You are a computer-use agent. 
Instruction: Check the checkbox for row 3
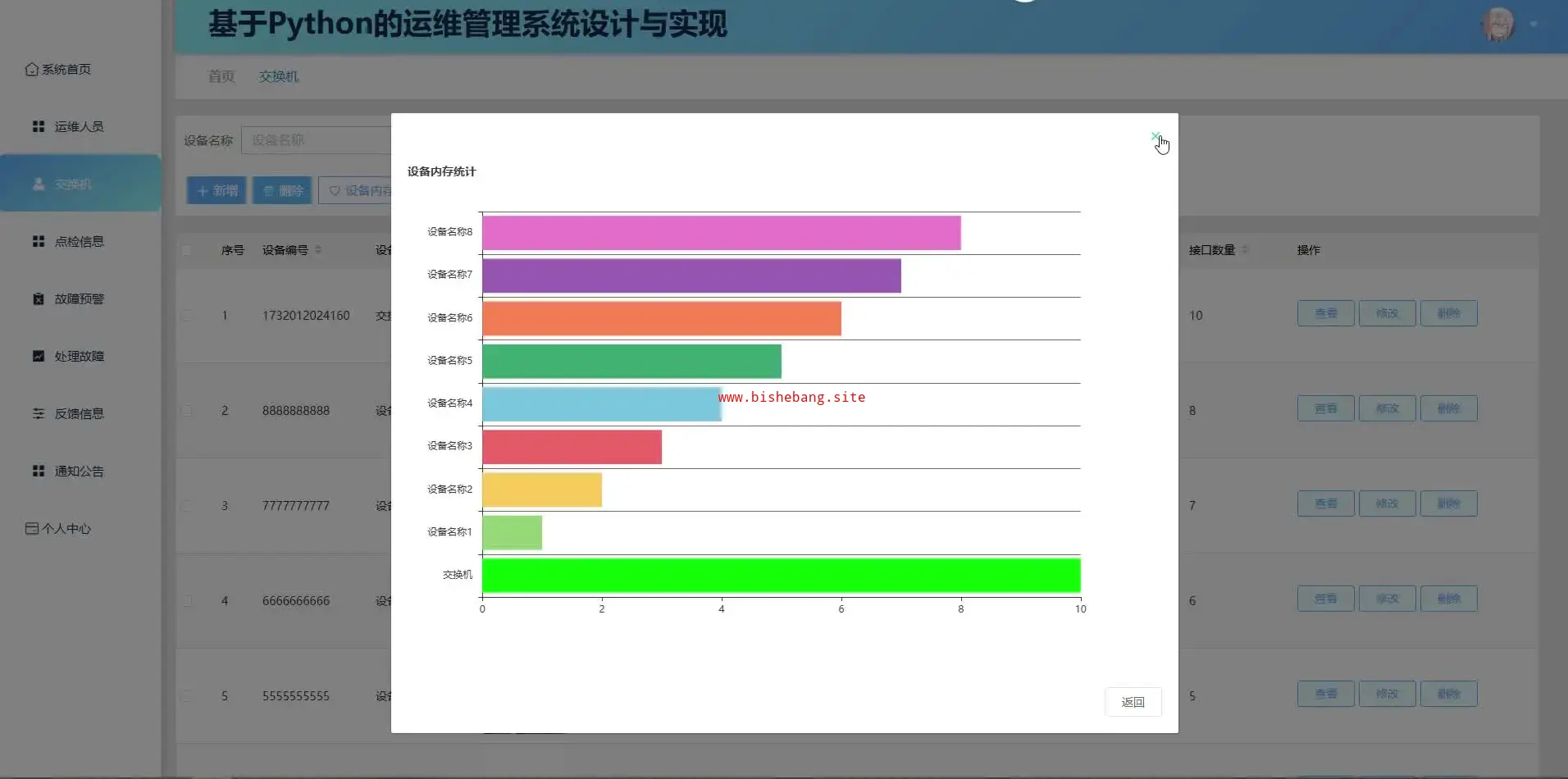pyautogui.click(x=186, y=506)
